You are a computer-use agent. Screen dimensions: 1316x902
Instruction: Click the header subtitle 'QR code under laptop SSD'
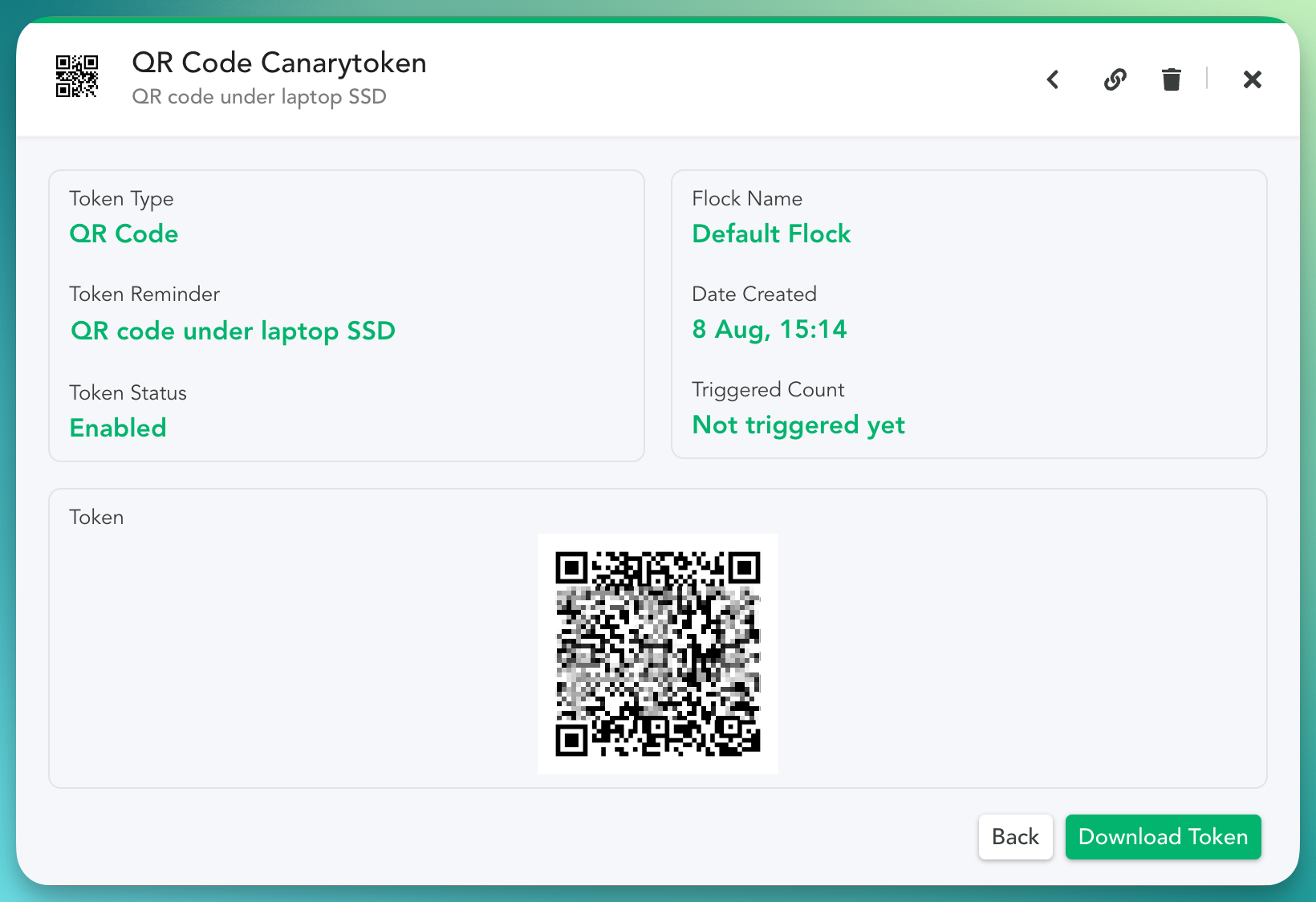pyautogui.click(x=259, y=97)
